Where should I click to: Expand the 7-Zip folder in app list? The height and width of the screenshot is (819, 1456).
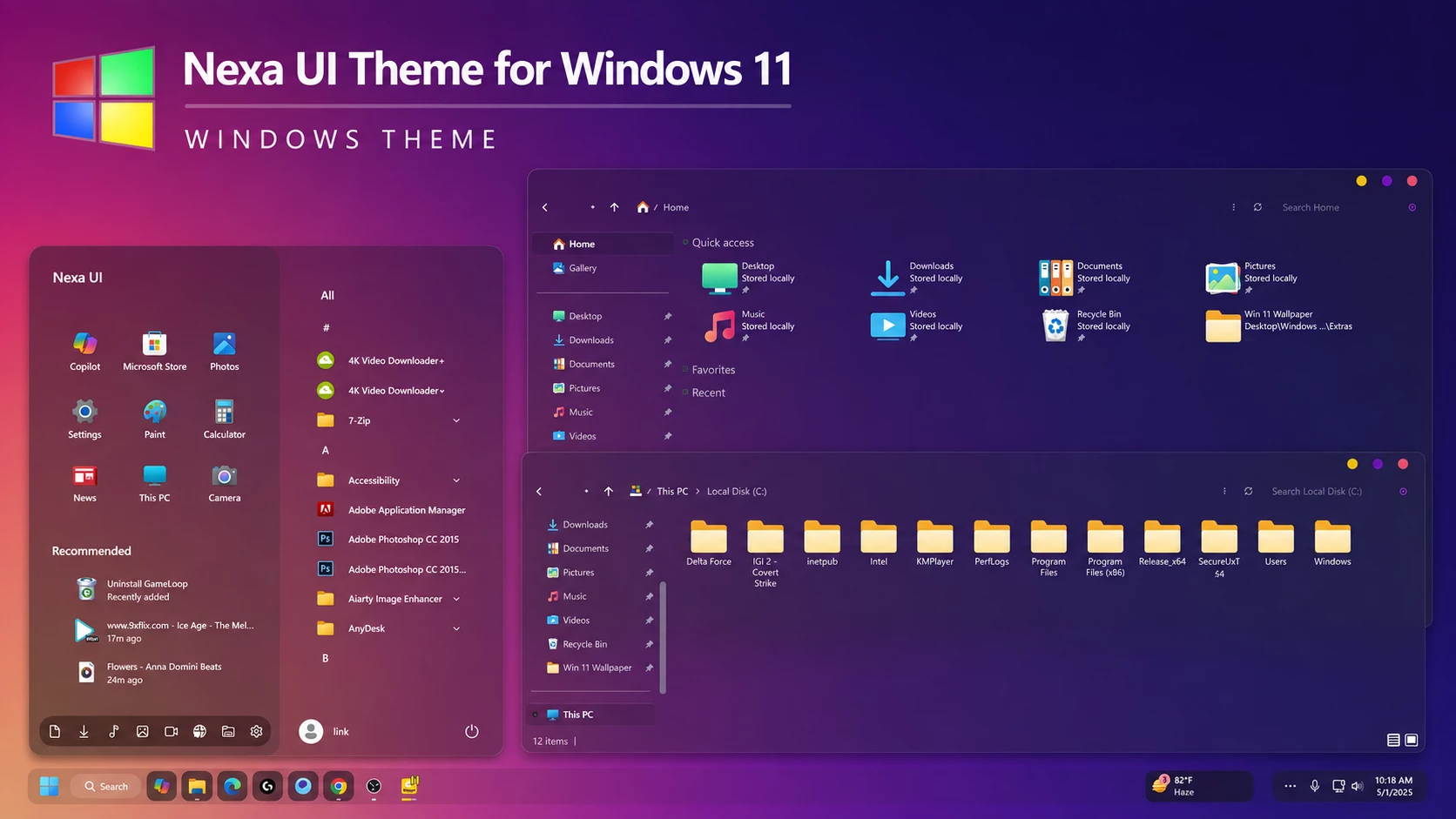[x=456, y=420]
